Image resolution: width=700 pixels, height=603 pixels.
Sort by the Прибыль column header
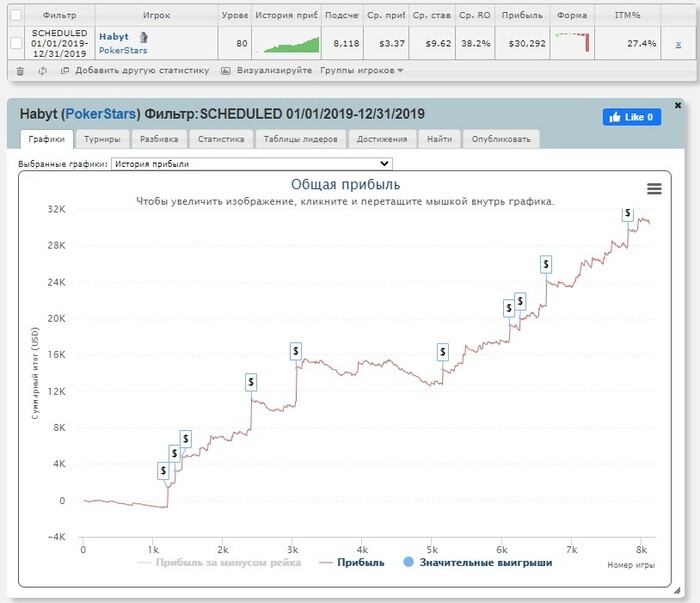[x=522, y=15]
